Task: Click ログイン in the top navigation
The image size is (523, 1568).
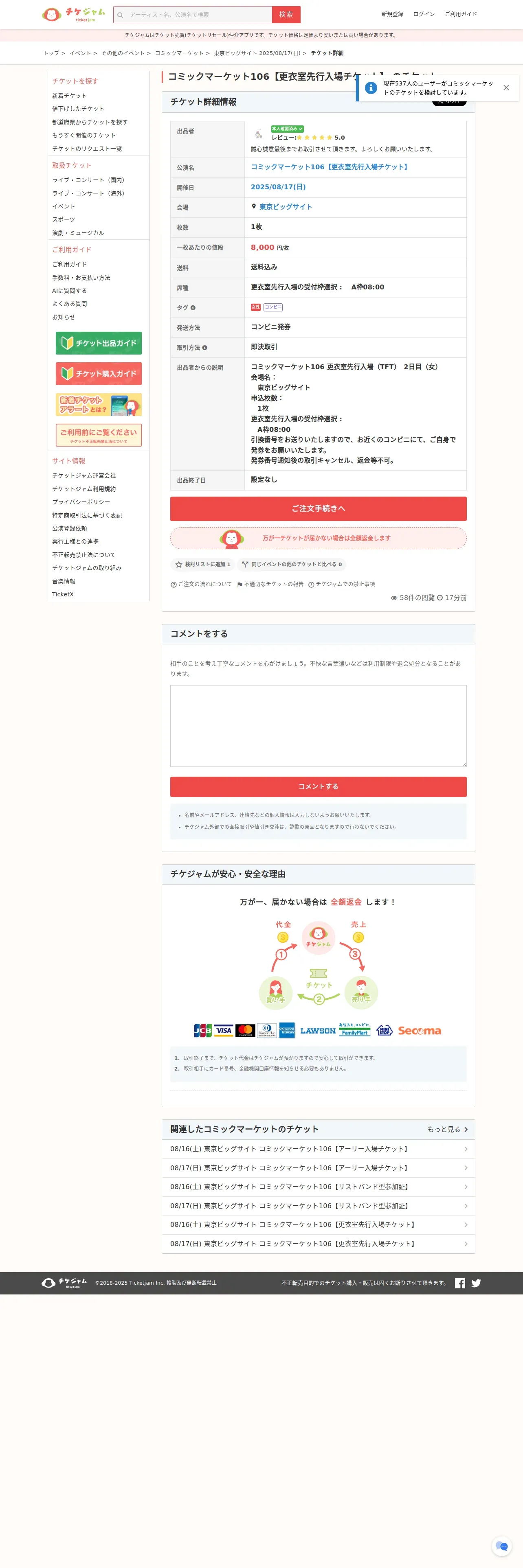Action: click(424, 15)
